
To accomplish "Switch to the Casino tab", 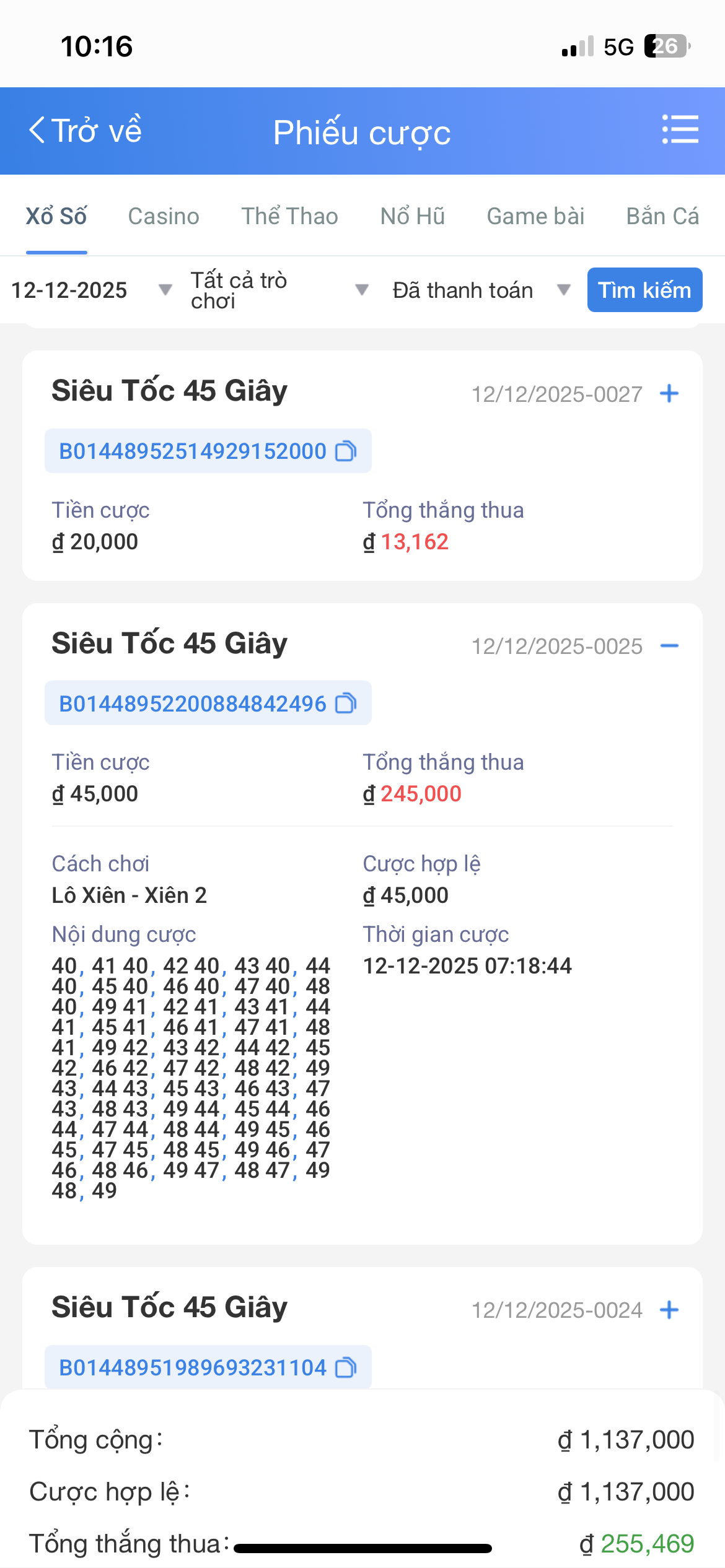I will coord(164,216).
